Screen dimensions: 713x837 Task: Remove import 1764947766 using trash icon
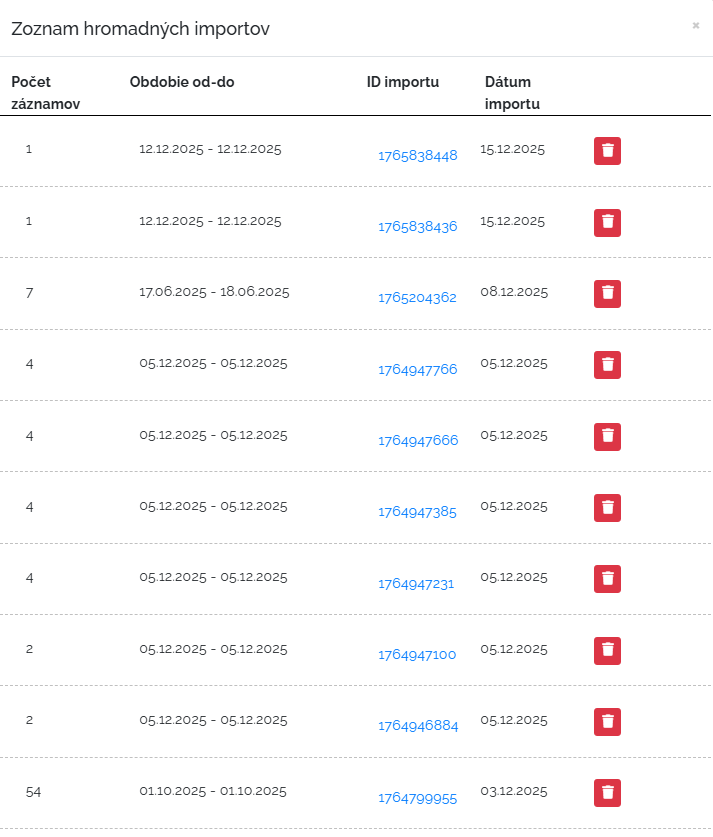pyautogui.click(x=607, y=365)
